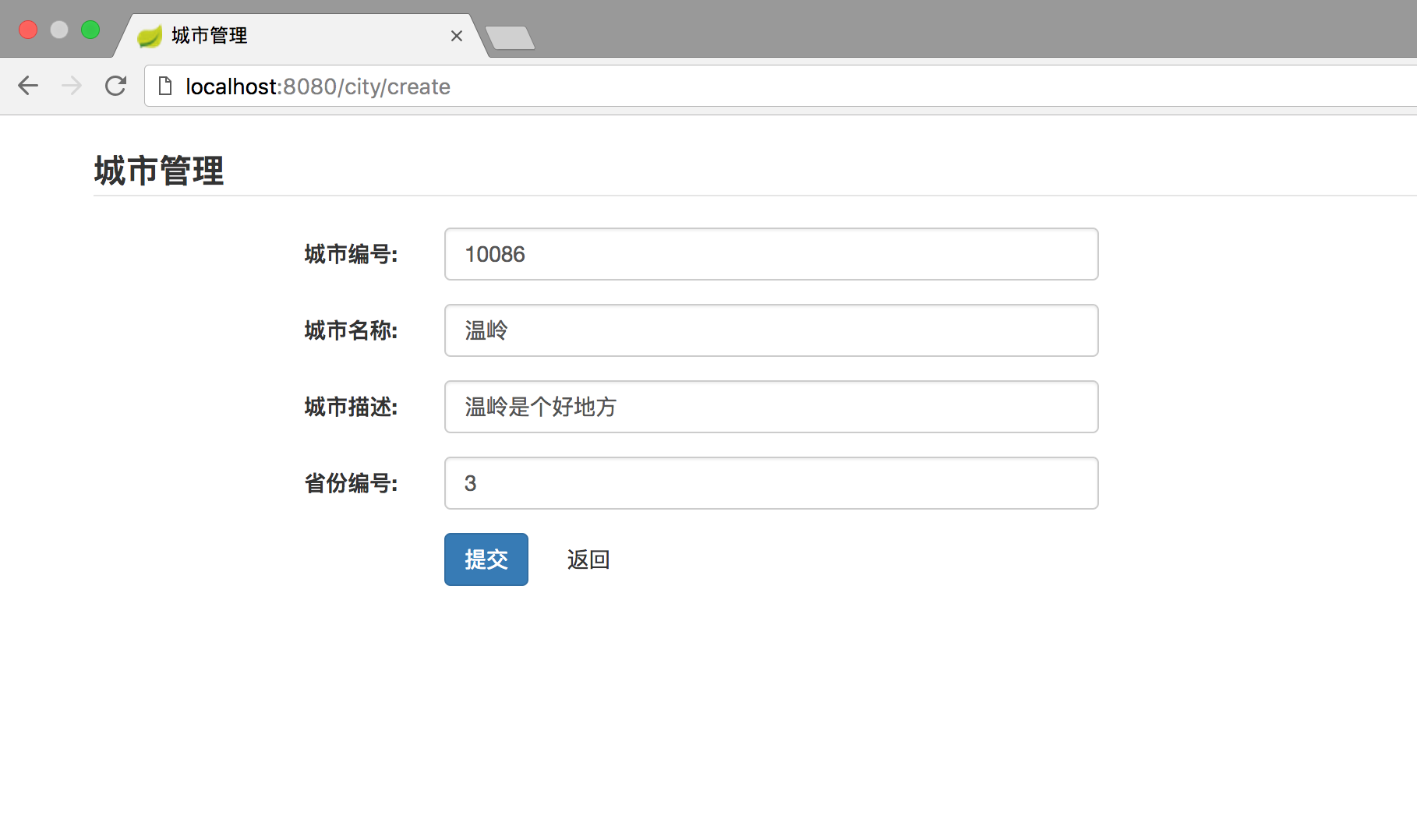Screen dimensions: 1417x840
Task: Reload the city create page
Action: point(115,86)
